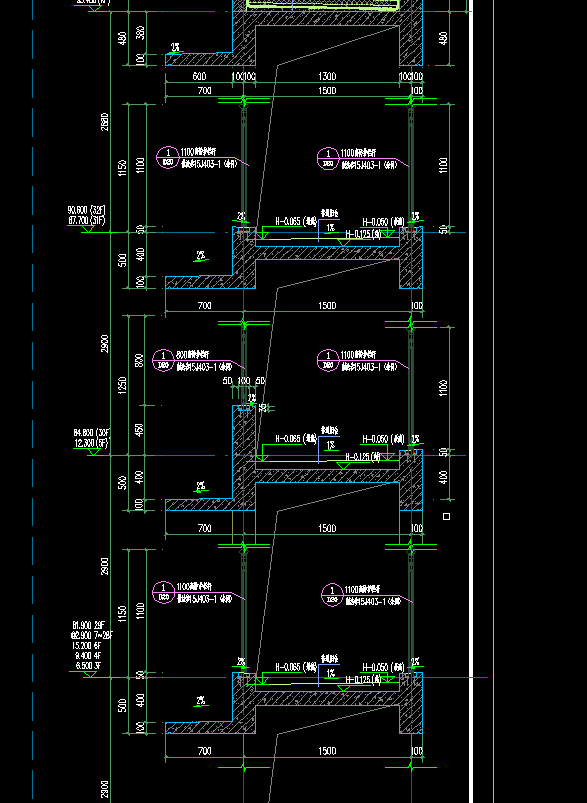Select the 15.200 6F elevation label
The image size is (587, 803).
click(x=88, y=646)
